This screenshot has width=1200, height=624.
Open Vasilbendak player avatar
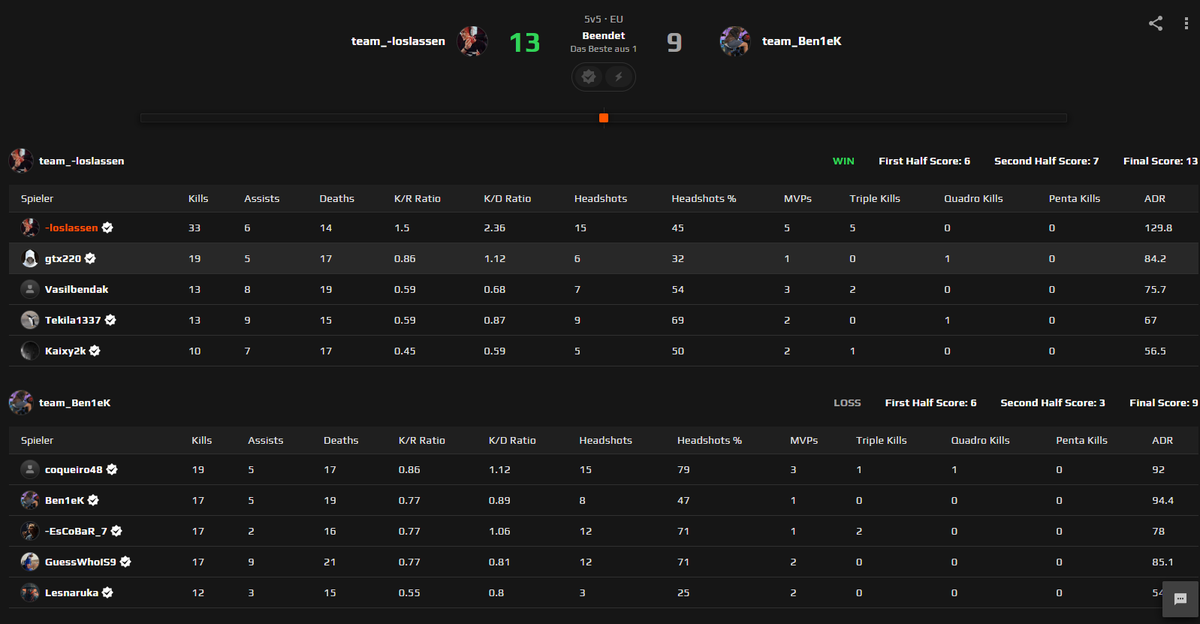[30, 289]
